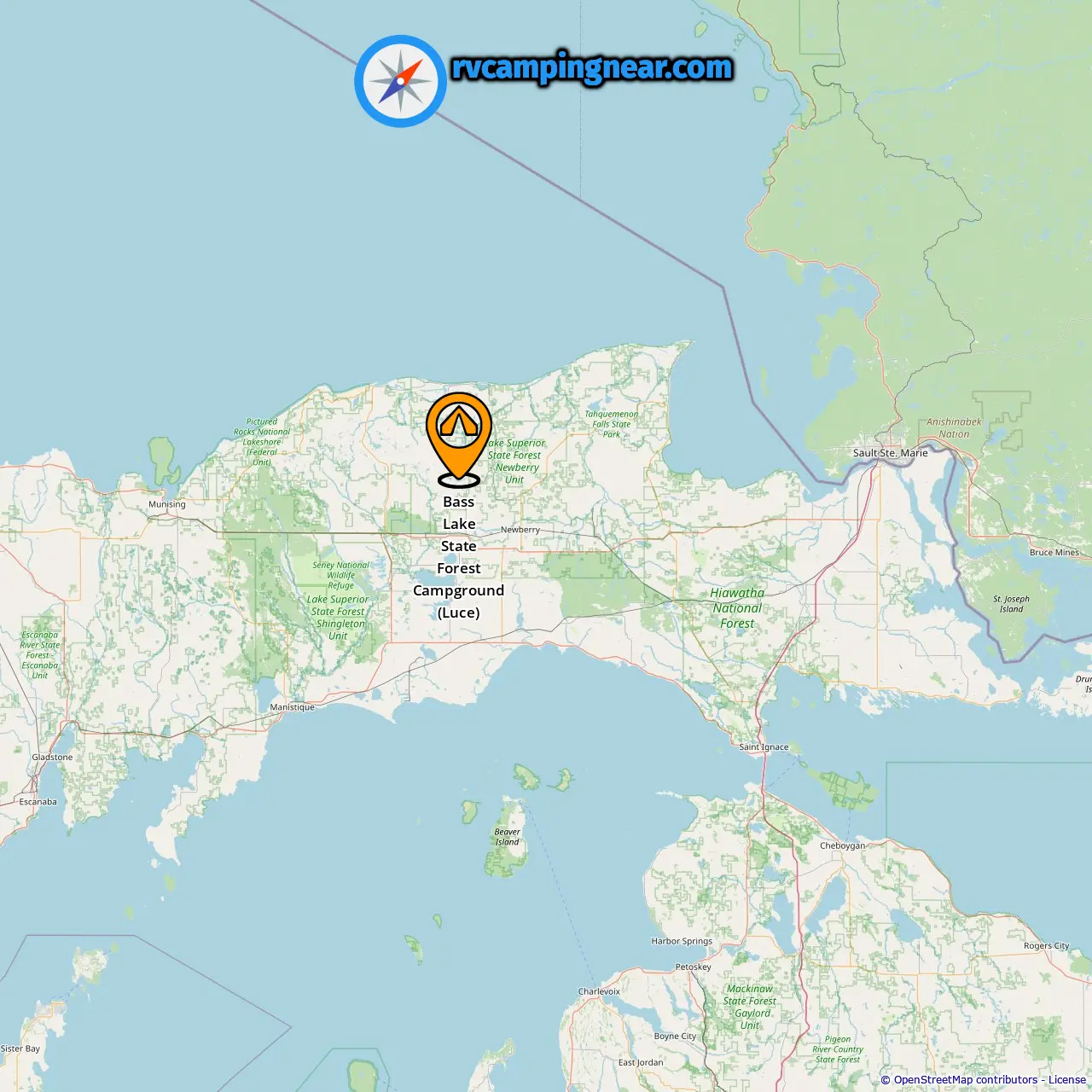
Task: Click the Manistique town label
Action: click(292, 707)
